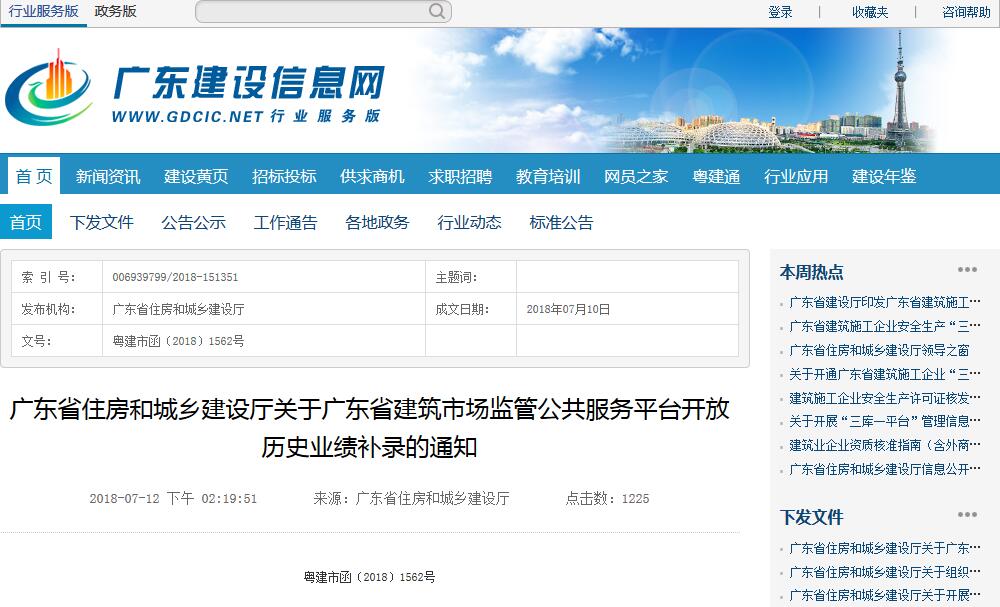
Task: Open 新闻资讯 menu item
Action: point(108,177)
